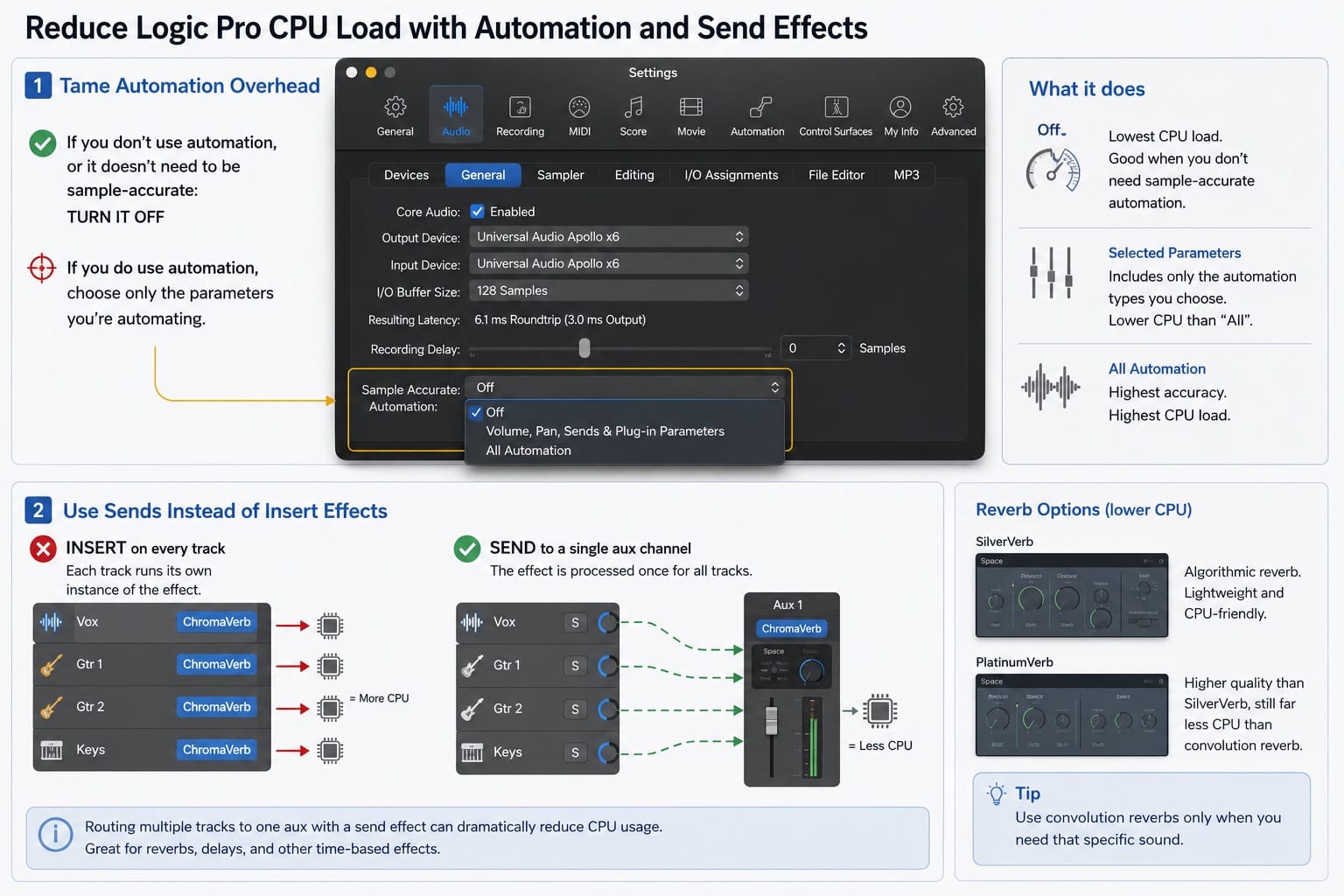Choose All Automation in the menu

tap(625, 451)
